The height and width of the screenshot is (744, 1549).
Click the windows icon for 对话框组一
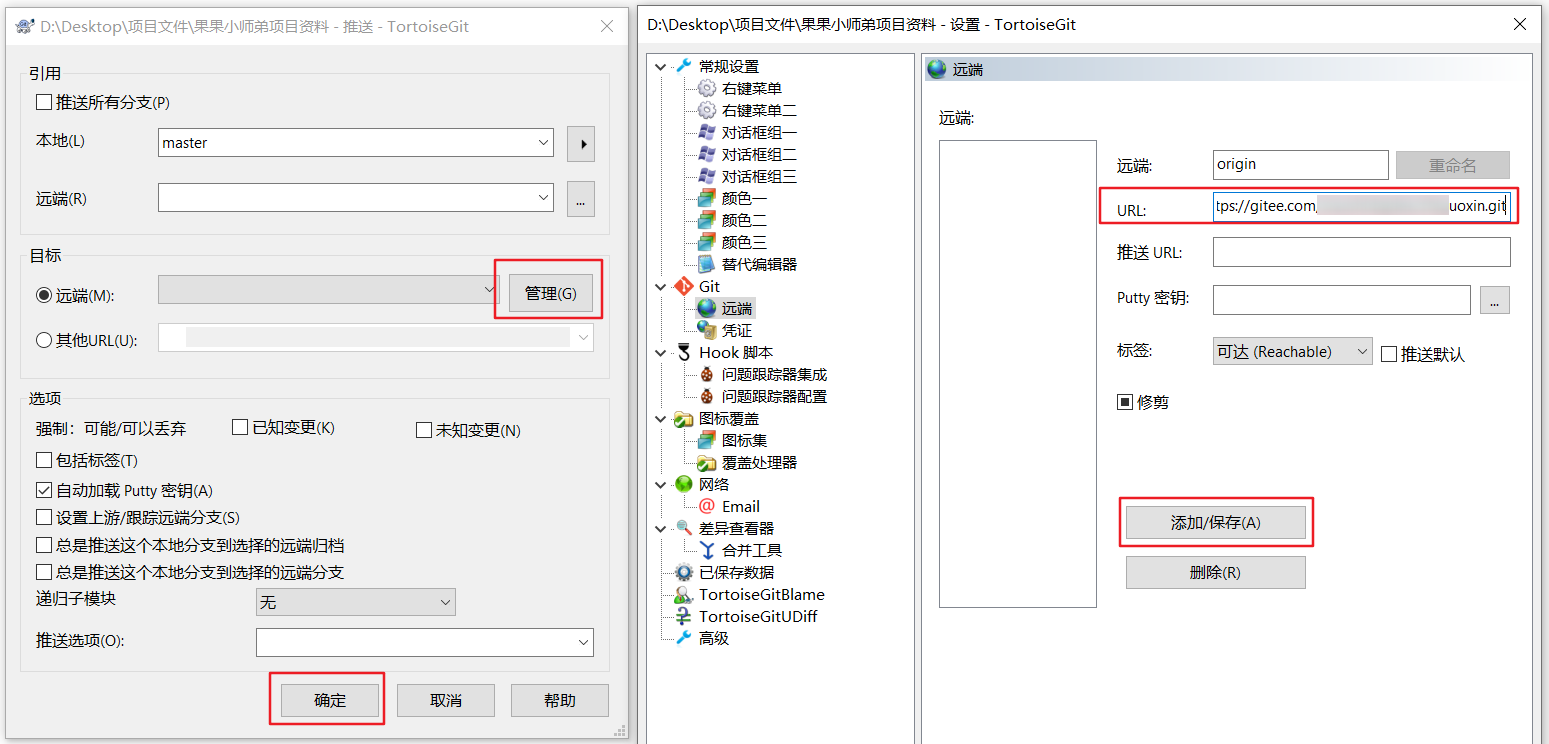(x=707, y=132)
